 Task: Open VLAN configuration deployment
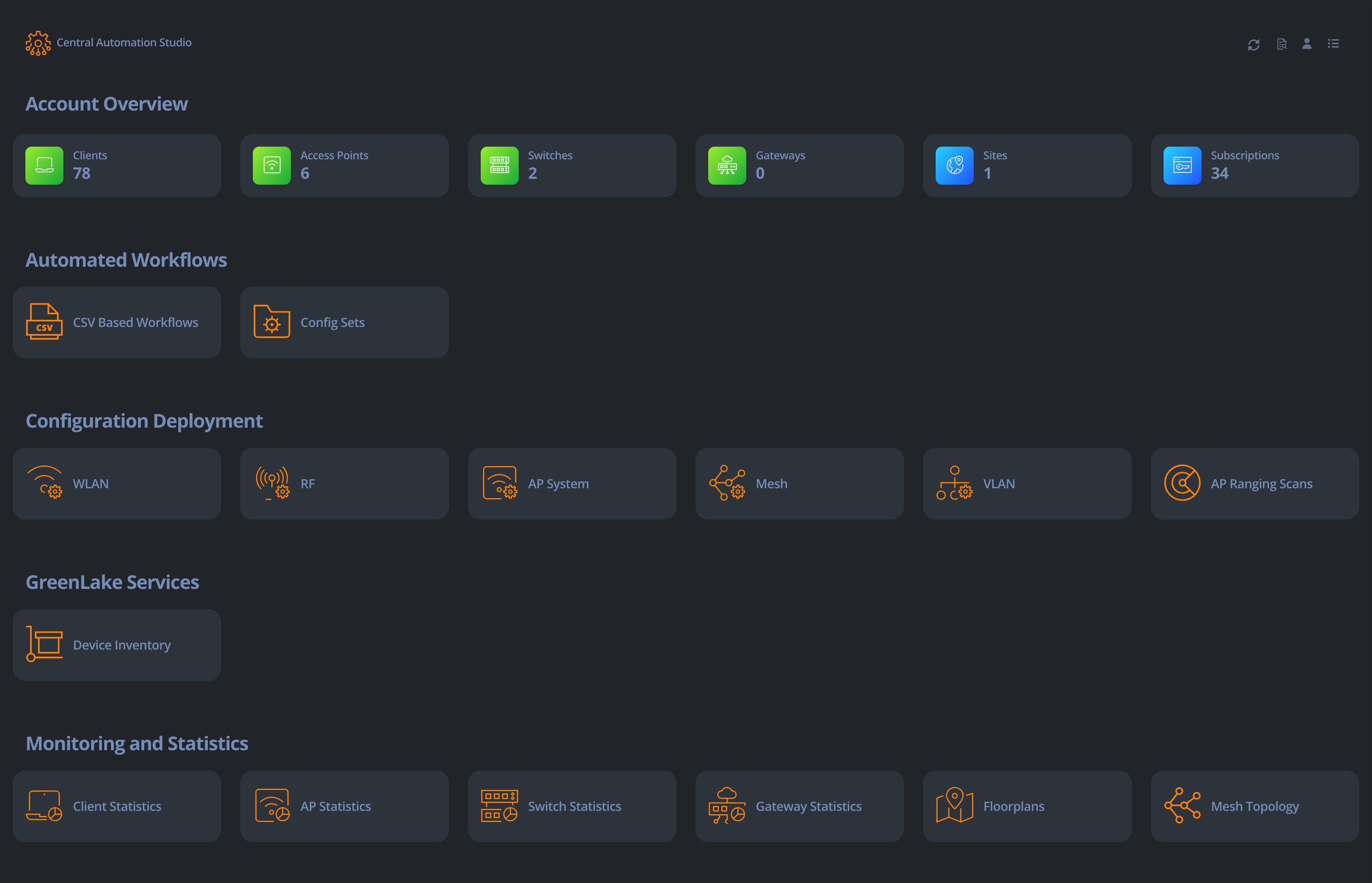coord(1027,484)
